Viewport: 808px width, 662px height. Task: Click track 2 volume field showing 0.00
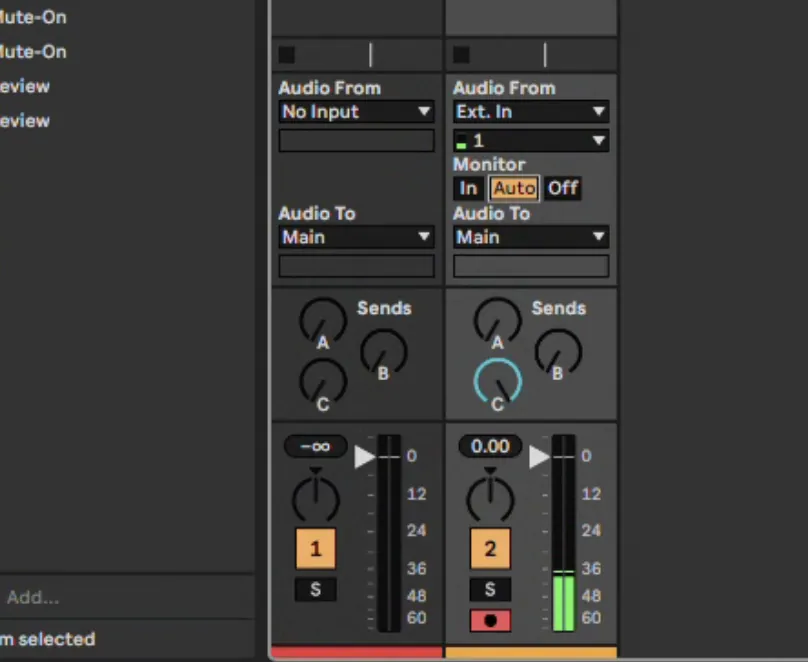[490, 446]
